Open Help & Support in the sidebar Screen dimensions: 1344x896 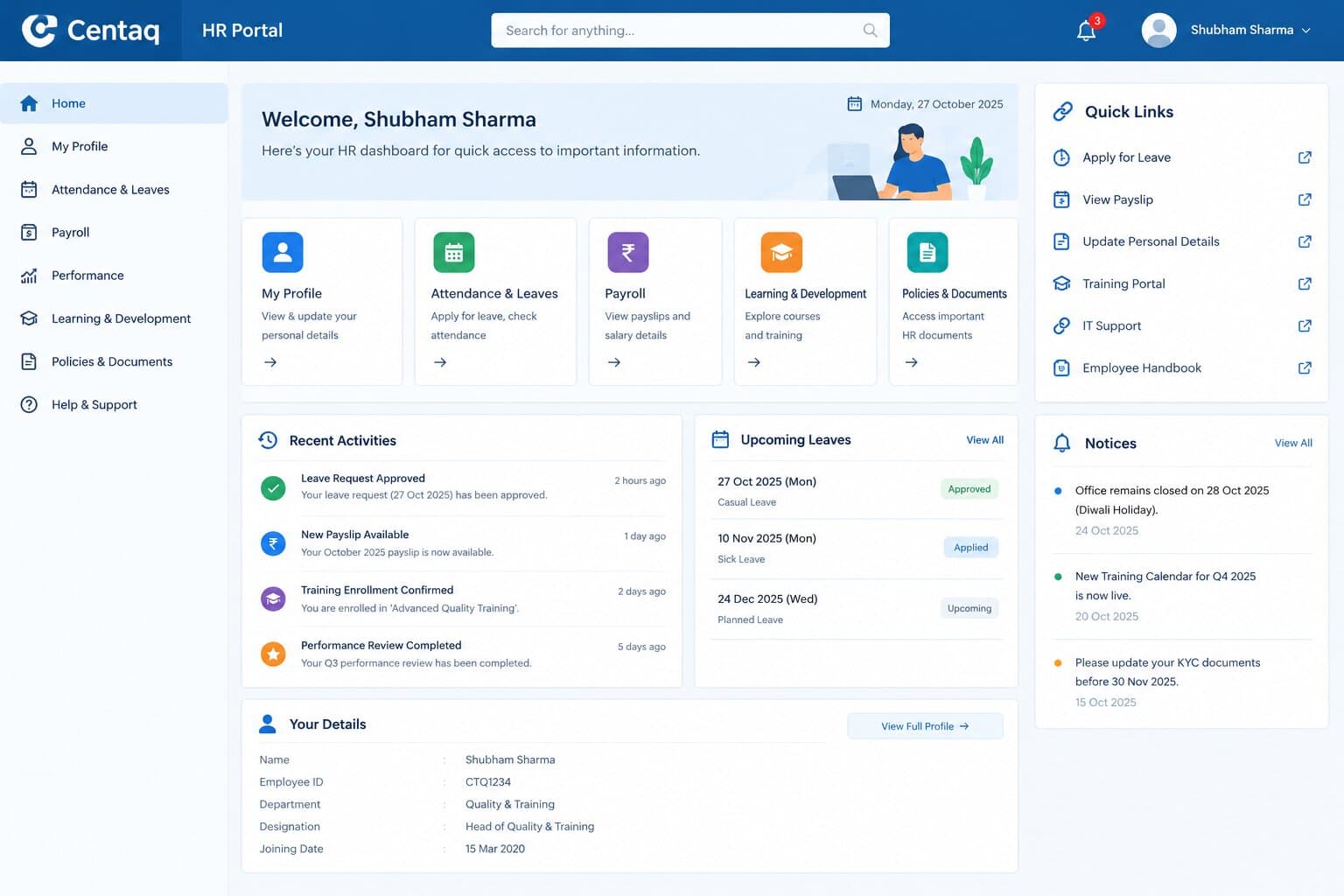[x=114, y=404]
